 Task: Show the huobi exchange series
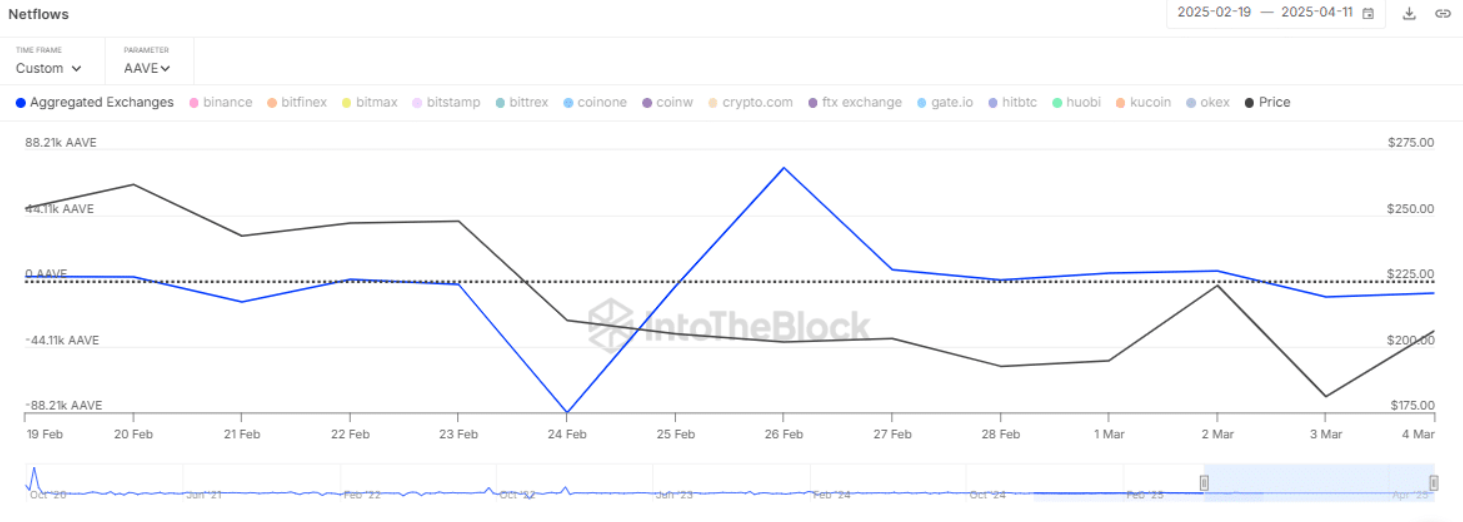point(1076,102)
